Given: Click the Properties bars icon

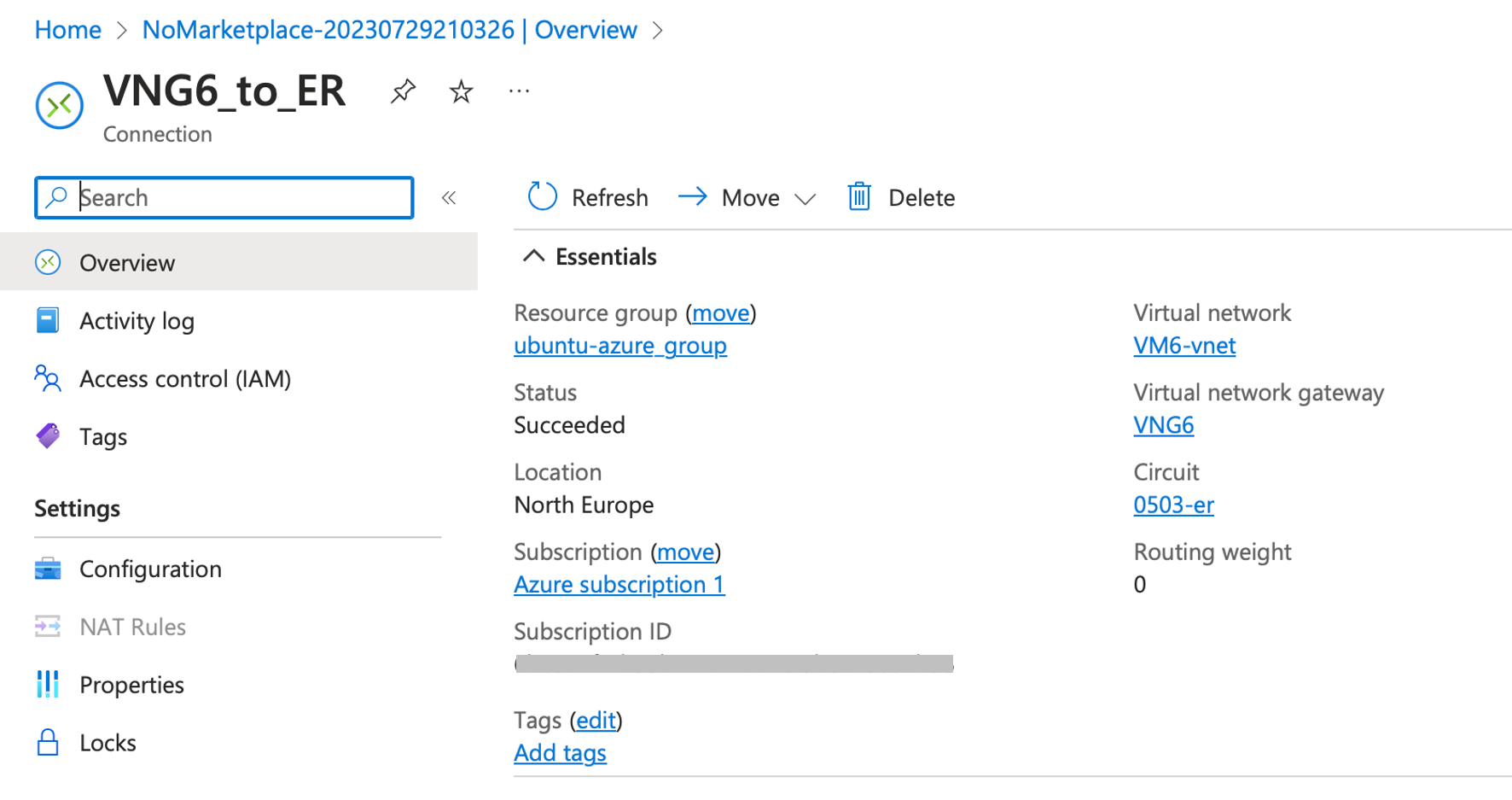Looking at the screenshot, I should [48, 685].
